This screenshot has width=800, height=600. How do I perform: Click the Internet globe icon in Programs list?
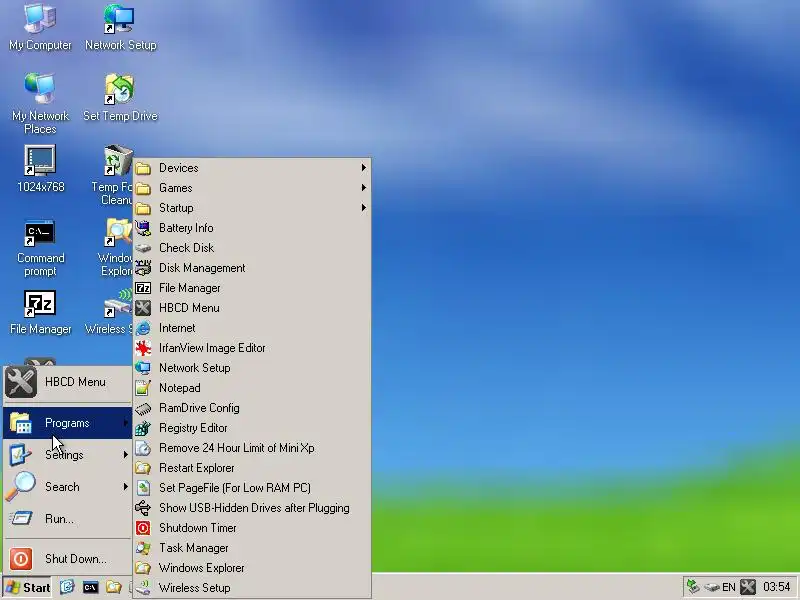143,328
